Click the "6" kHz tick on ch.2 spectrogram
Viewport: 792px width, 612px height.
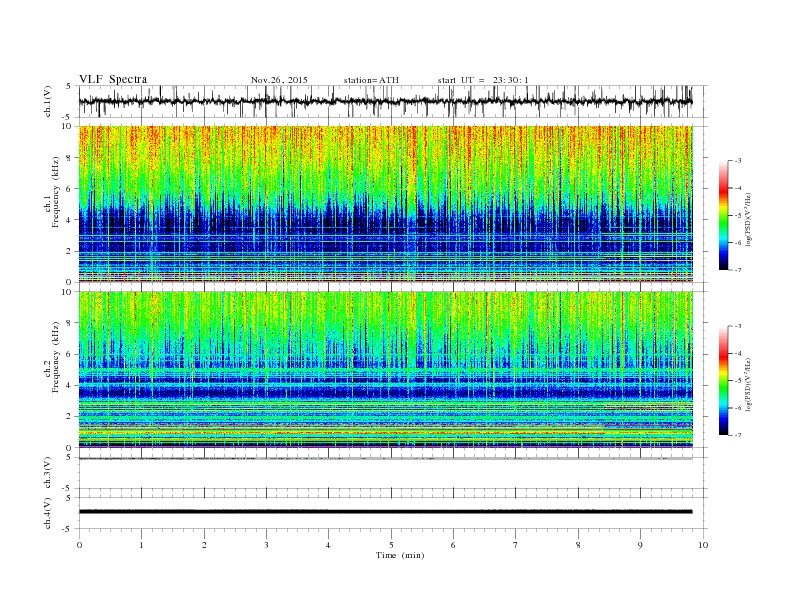click(70, 354)
